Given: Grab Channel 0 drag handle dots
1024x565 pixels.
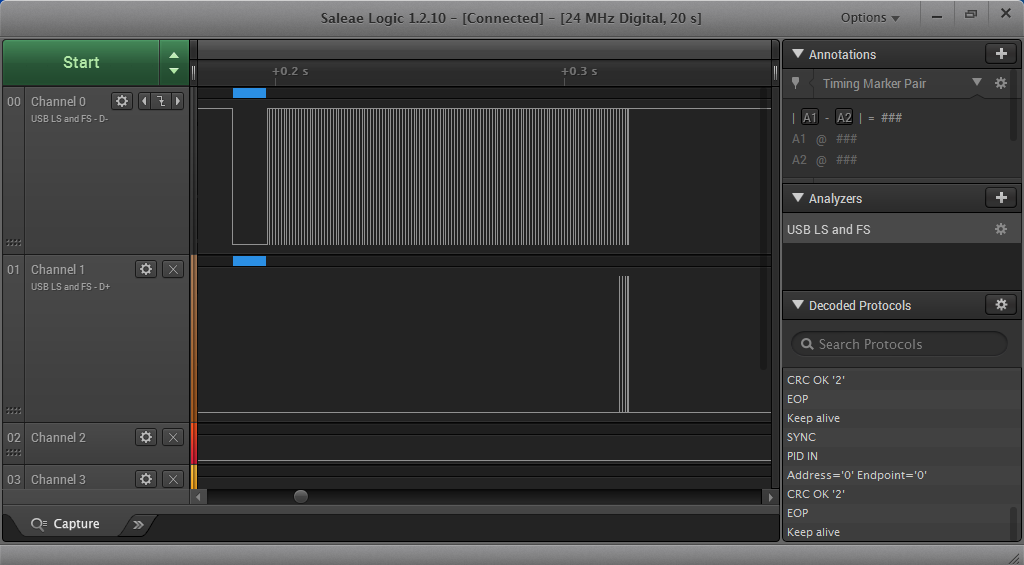Looking at the screenshot, I should tap(13, 242).
